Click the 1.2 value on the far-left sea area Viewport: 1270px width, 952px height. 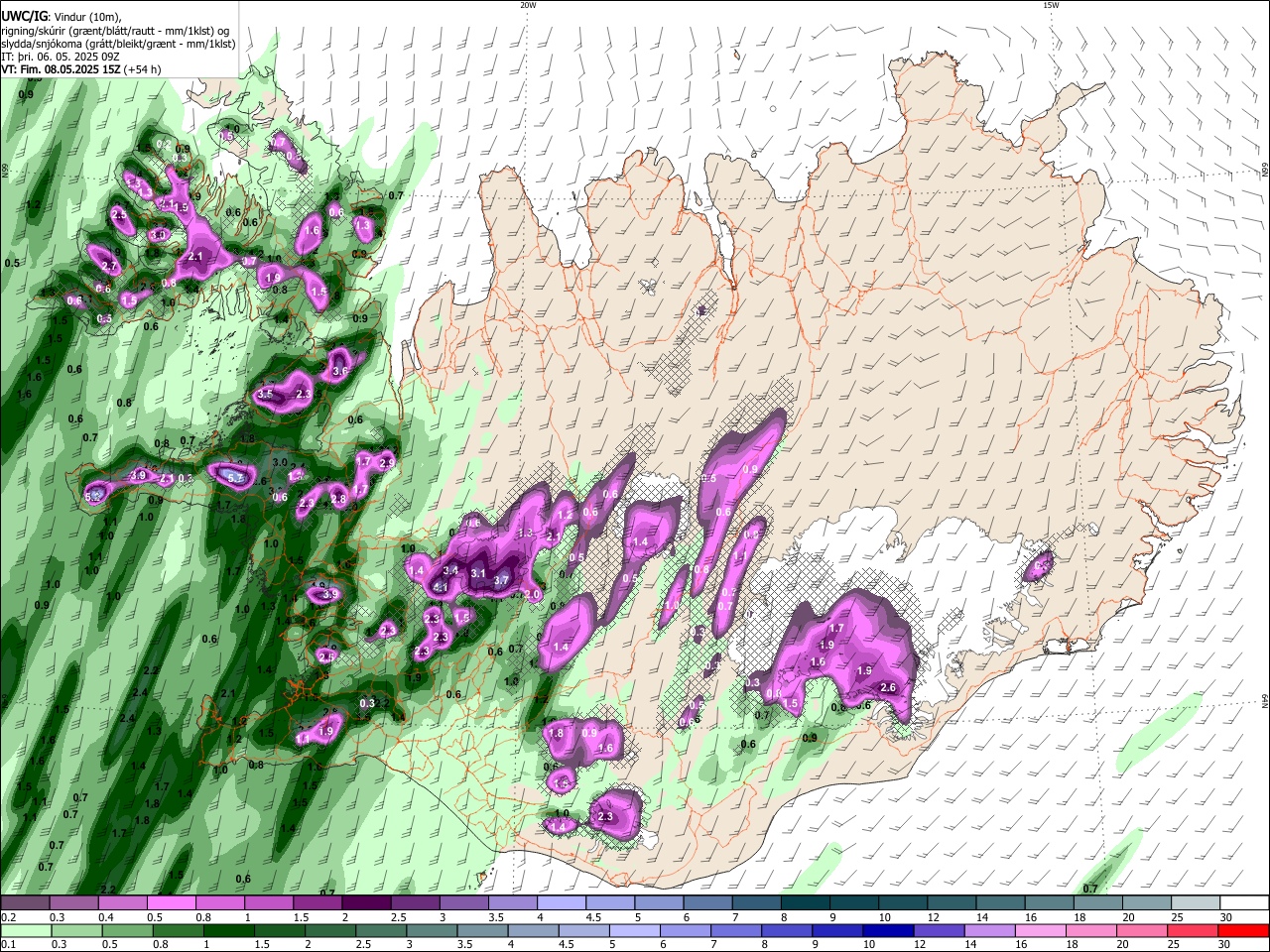coord(33,205)
